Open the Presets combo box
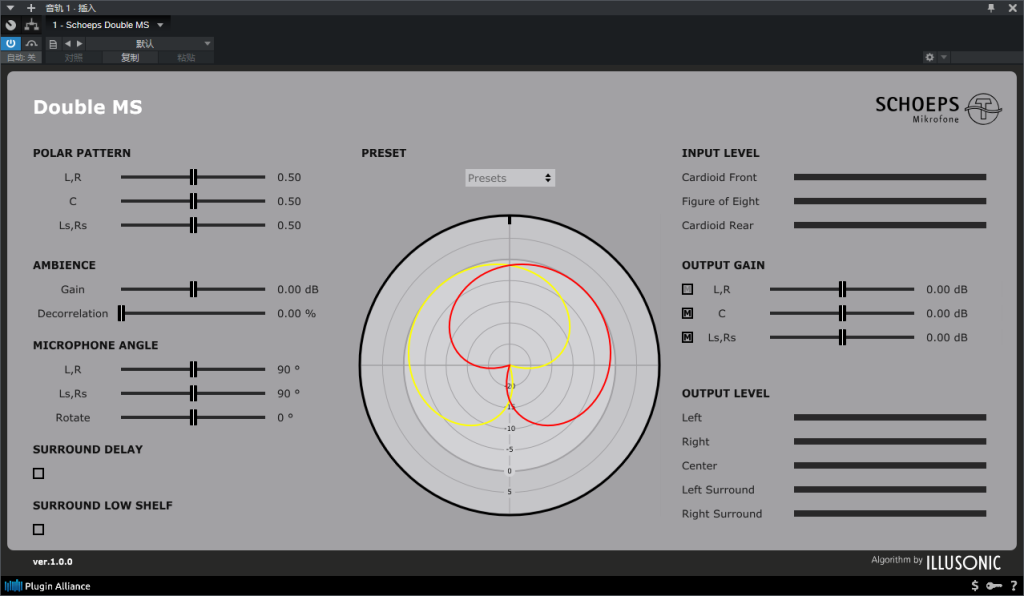The height and width of the screenshot is (596, 1024). (x=510, y=178)
